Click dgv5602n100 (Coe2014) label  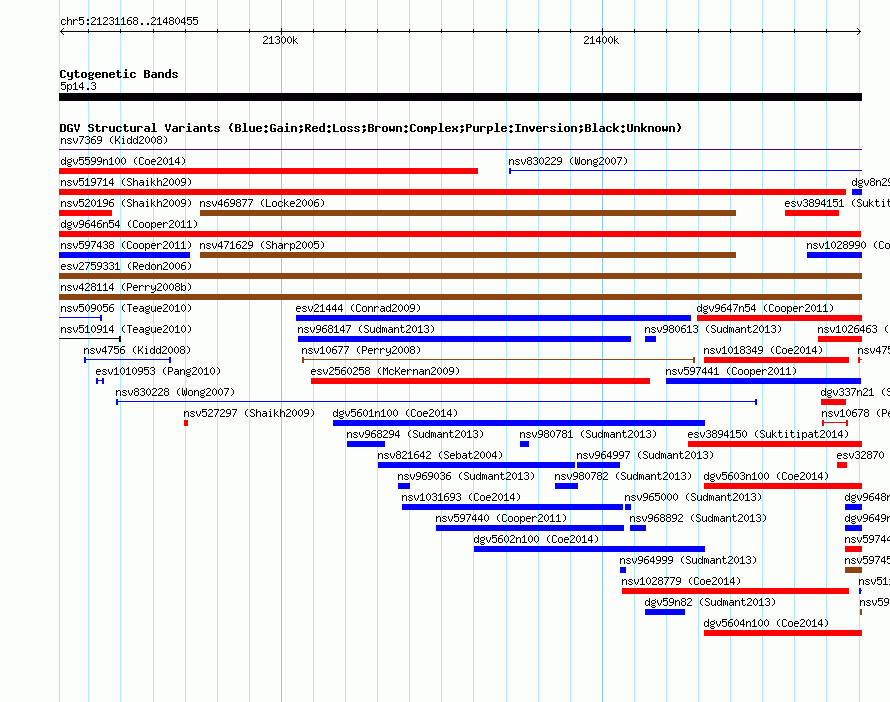point(536,539)
